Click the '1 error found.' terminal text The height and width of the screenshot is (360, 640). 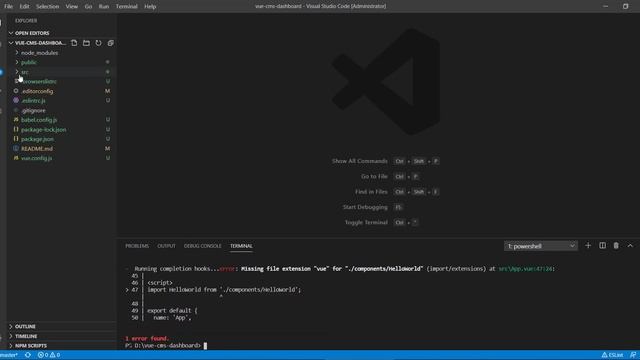(147, 338)
